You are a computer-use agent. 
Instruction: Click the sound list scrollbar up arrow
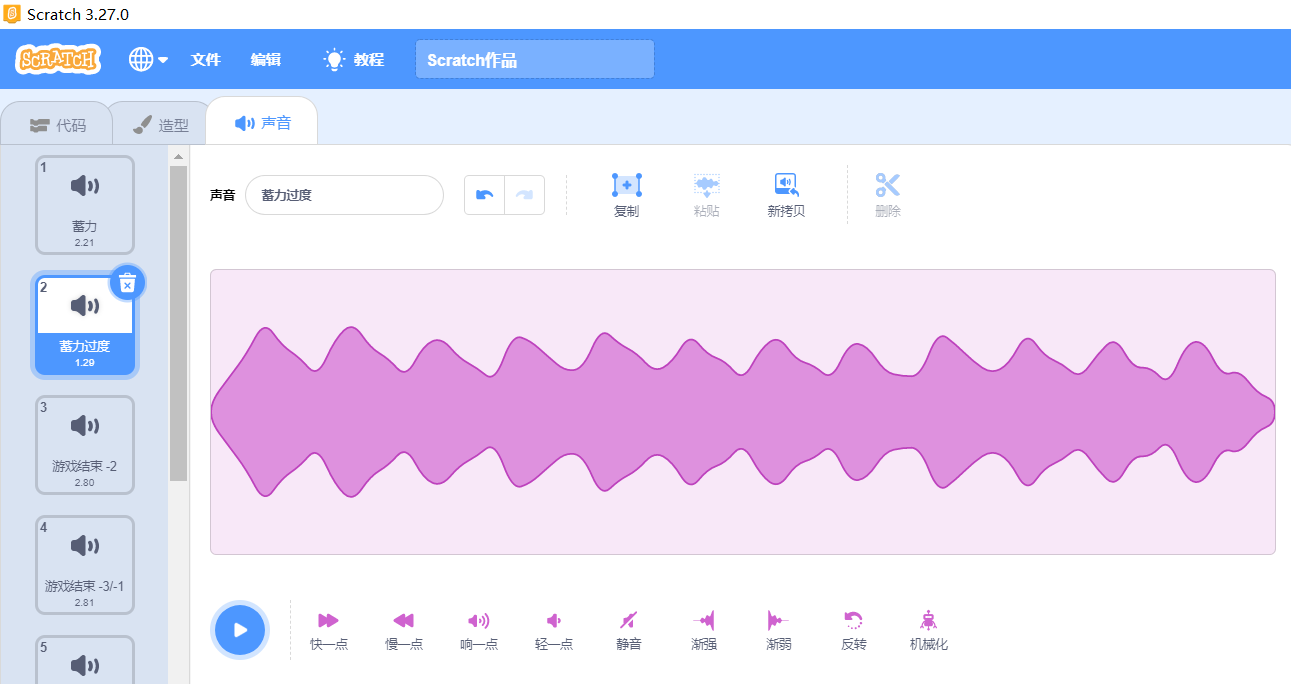point(179,157)
